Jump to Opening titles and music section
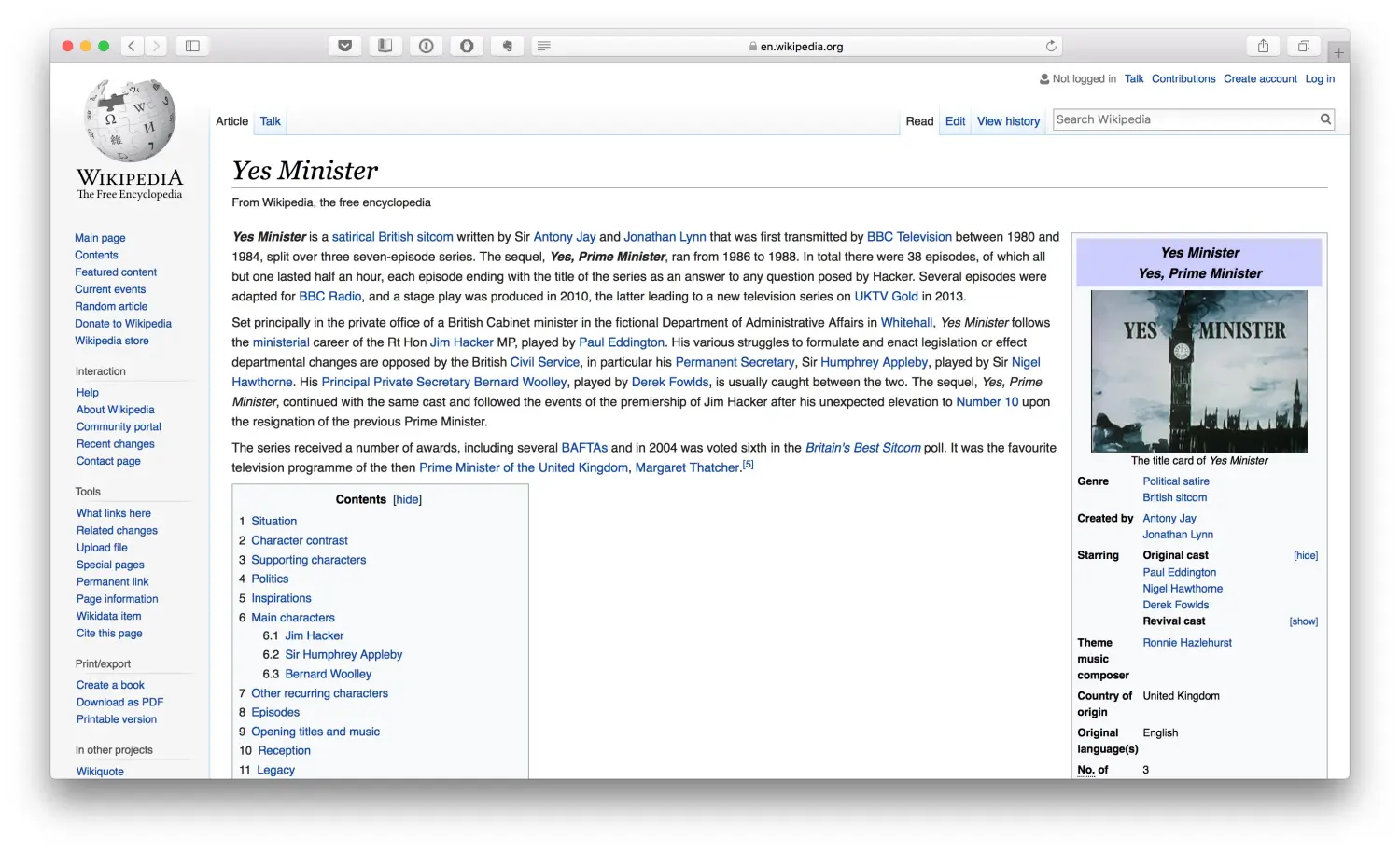1400x851 pixels. pyautogui.click(x=315, y=732)
